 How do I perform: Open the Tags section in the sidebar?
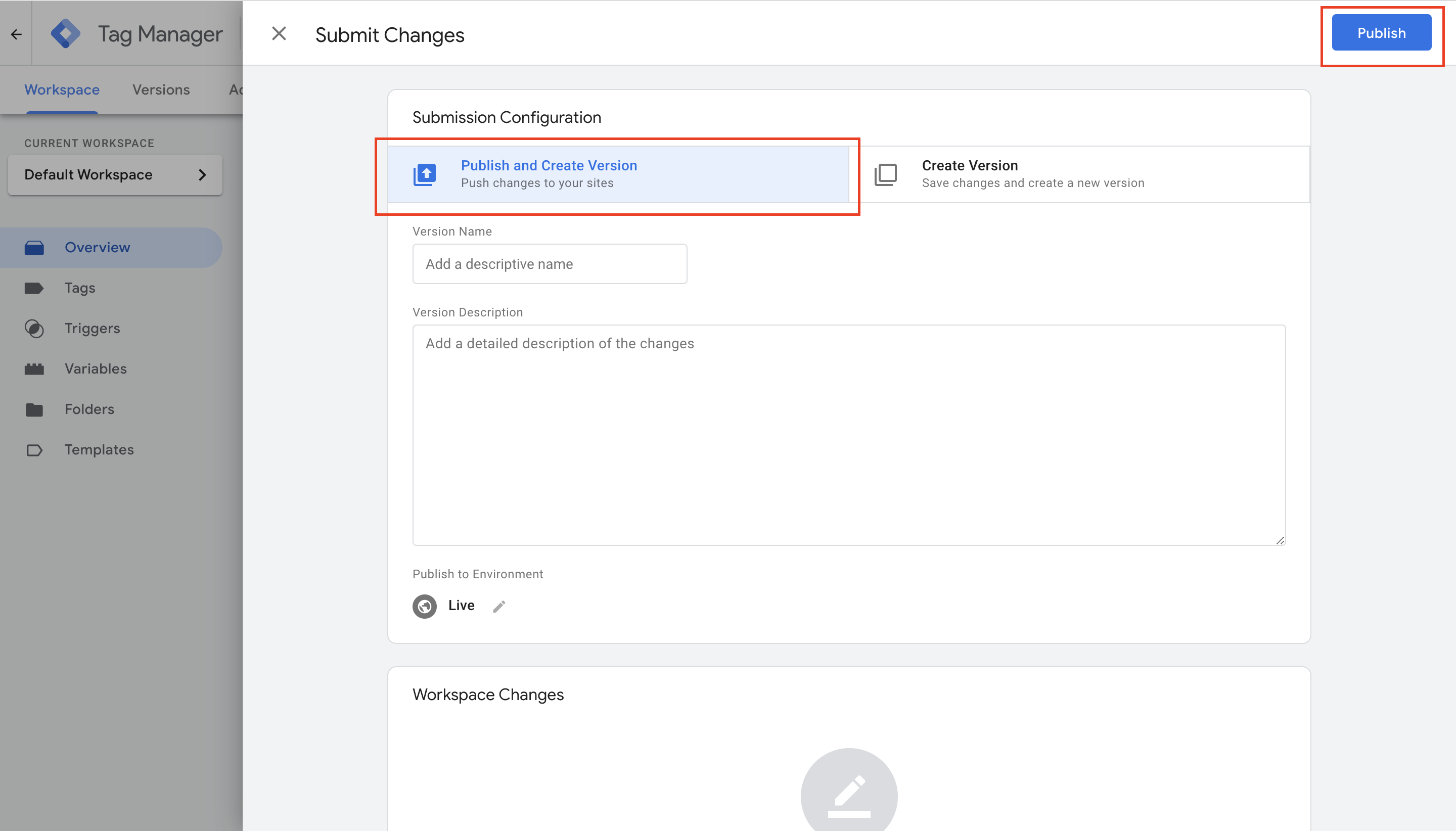[x=111, y=288]
